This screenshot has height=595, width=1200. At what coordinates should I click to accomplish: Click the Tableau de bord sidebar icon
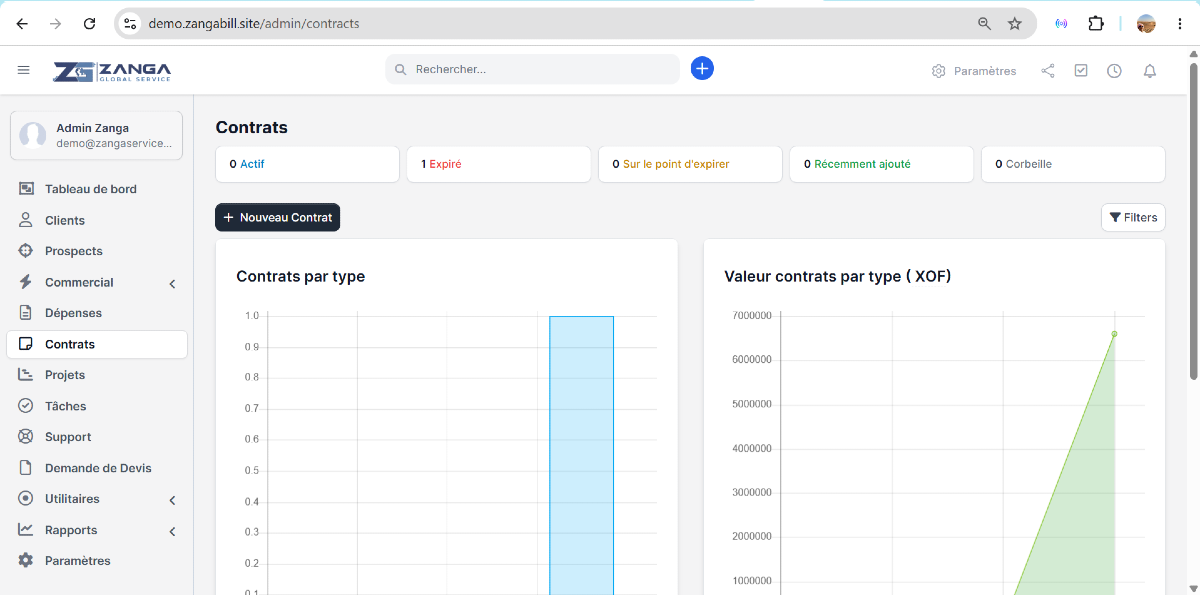tap(26, 189)
